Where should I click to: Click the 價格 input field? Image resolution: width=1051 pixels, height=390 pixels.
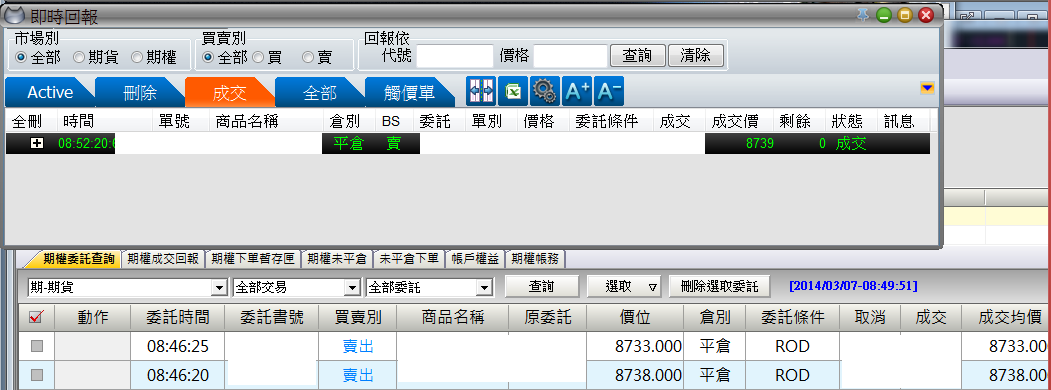point(570,56)
